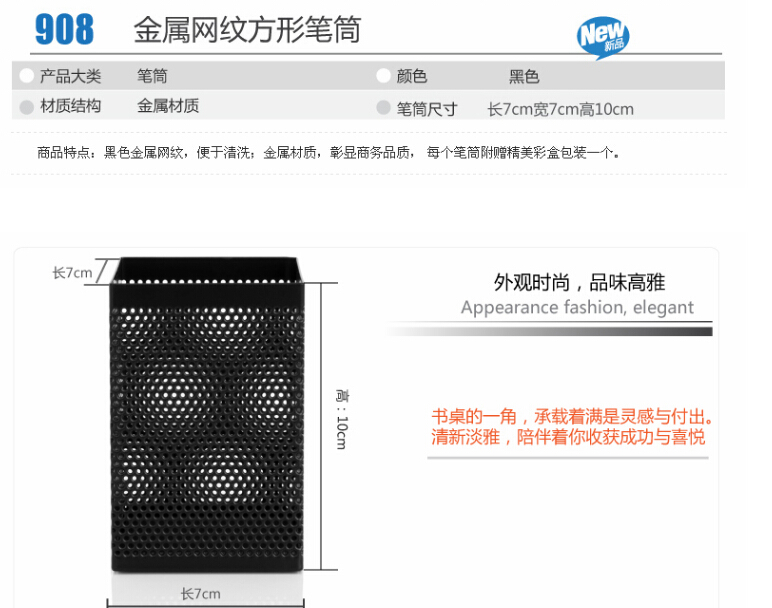Select the bullet circle beside 材质结构
This screenshot has width=772, height=608.
point(27,107)
